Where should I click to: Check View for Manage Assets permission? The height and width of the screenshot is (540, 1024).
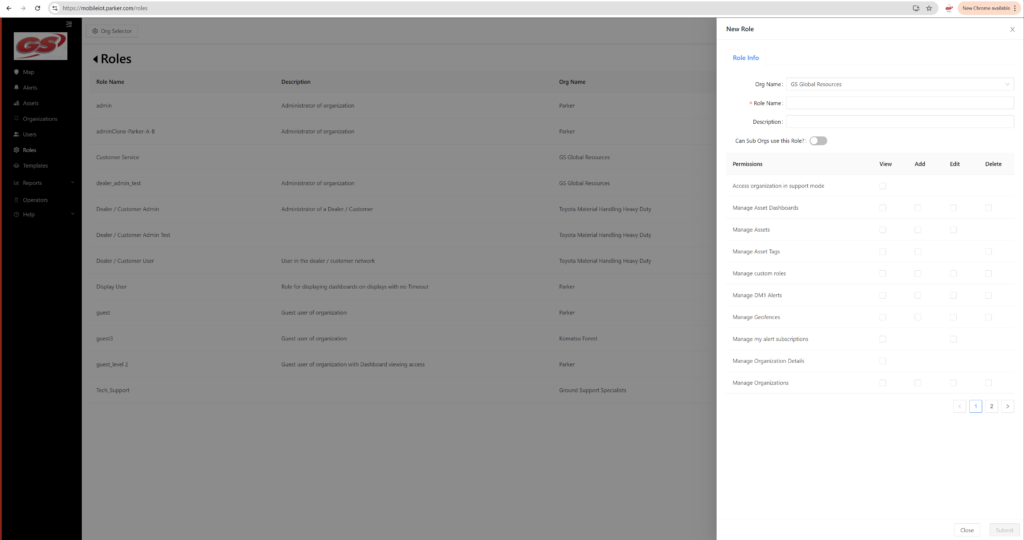(882, 230)
